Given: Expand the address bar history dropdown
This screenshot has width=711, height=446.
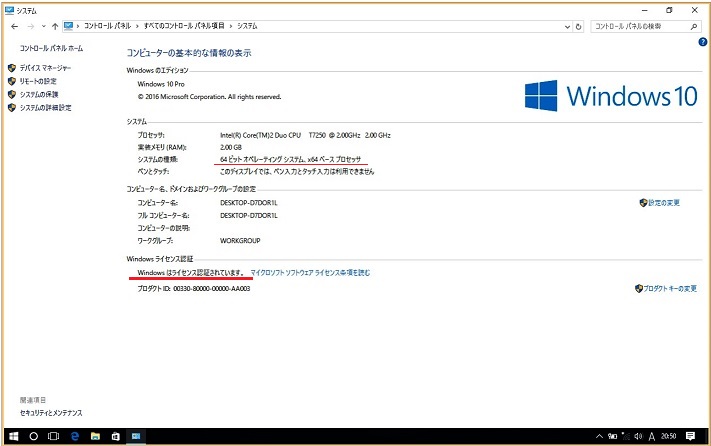Looking at the screenshot, I should [x=566, y=26].
